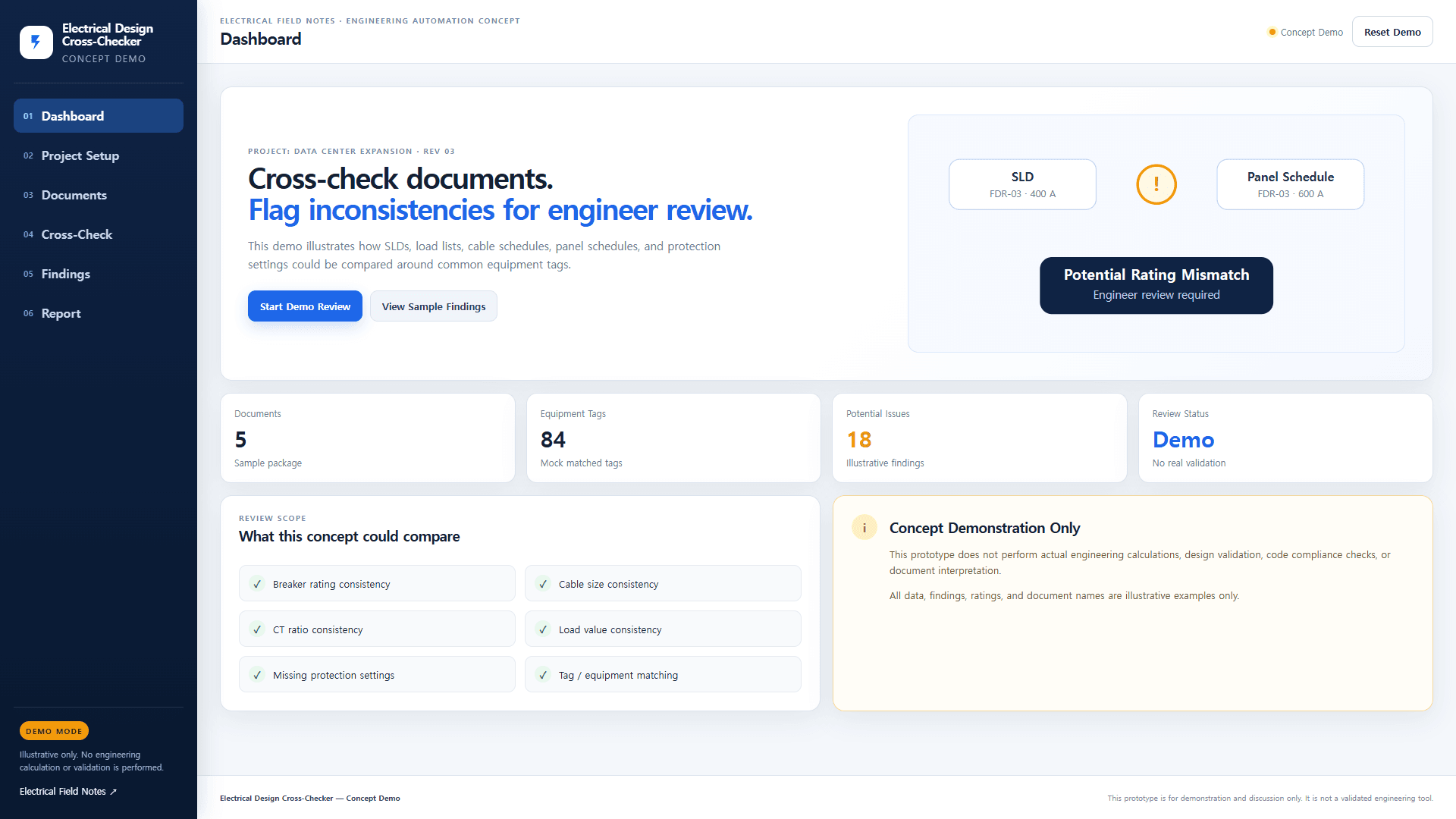This screenshot has height=819, width=1456.
Task: Click the Breaker rating consistency text
Action: pos(331,584)
